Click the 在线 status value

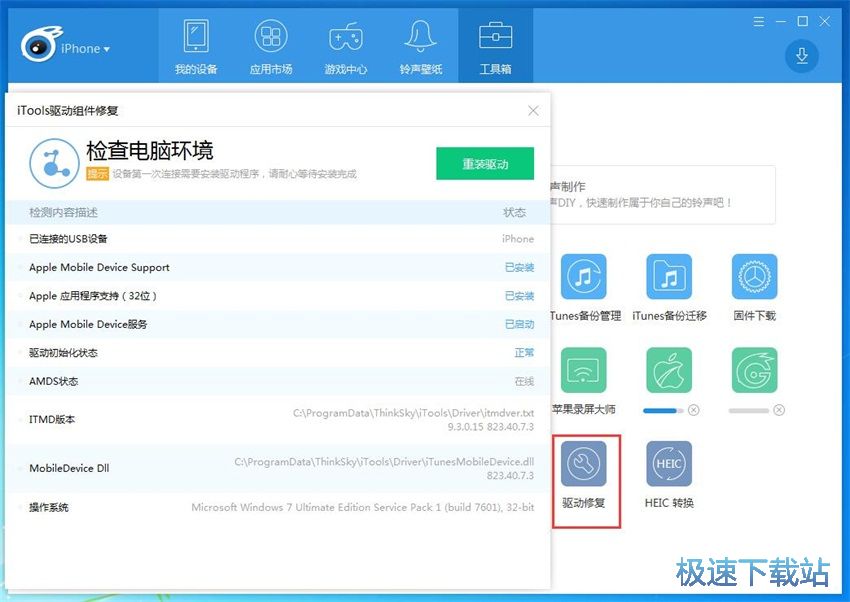pos(524,381)
